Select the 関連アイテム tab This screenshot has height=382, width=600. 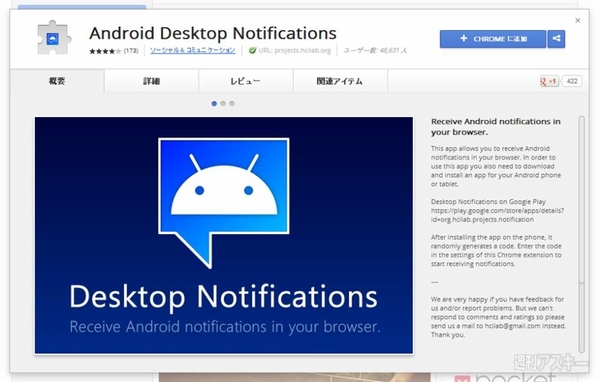pyautogui.click(x=340, y=81)
